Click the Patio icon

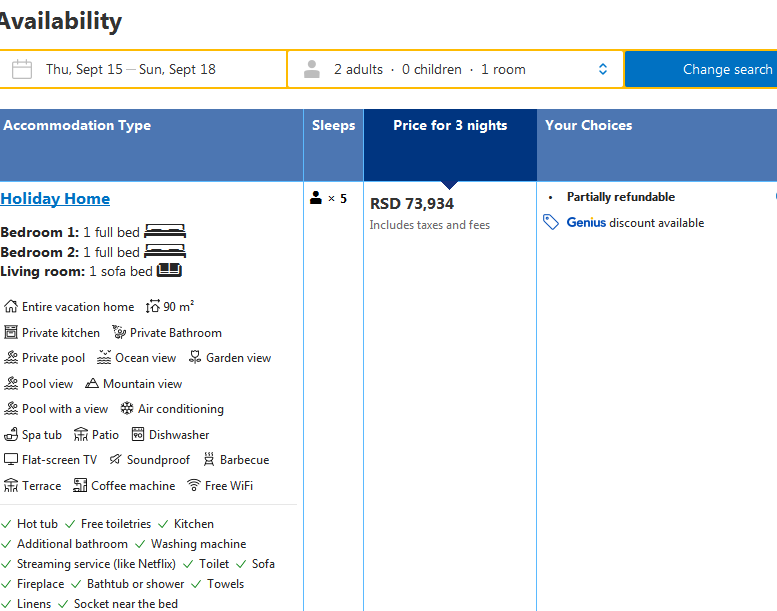(81, 435)
